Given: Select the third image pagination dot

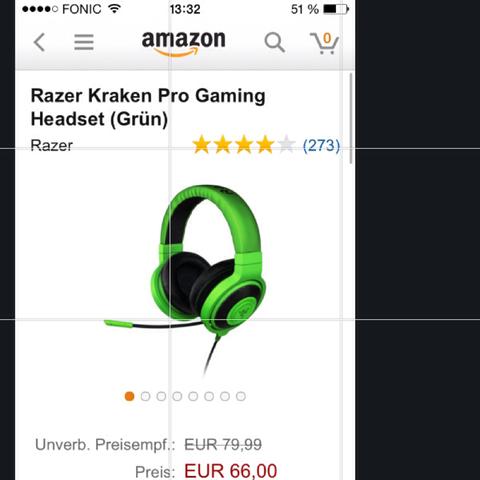Looking at the screenshot, I should pyautogui.click(x=161, y=396).
